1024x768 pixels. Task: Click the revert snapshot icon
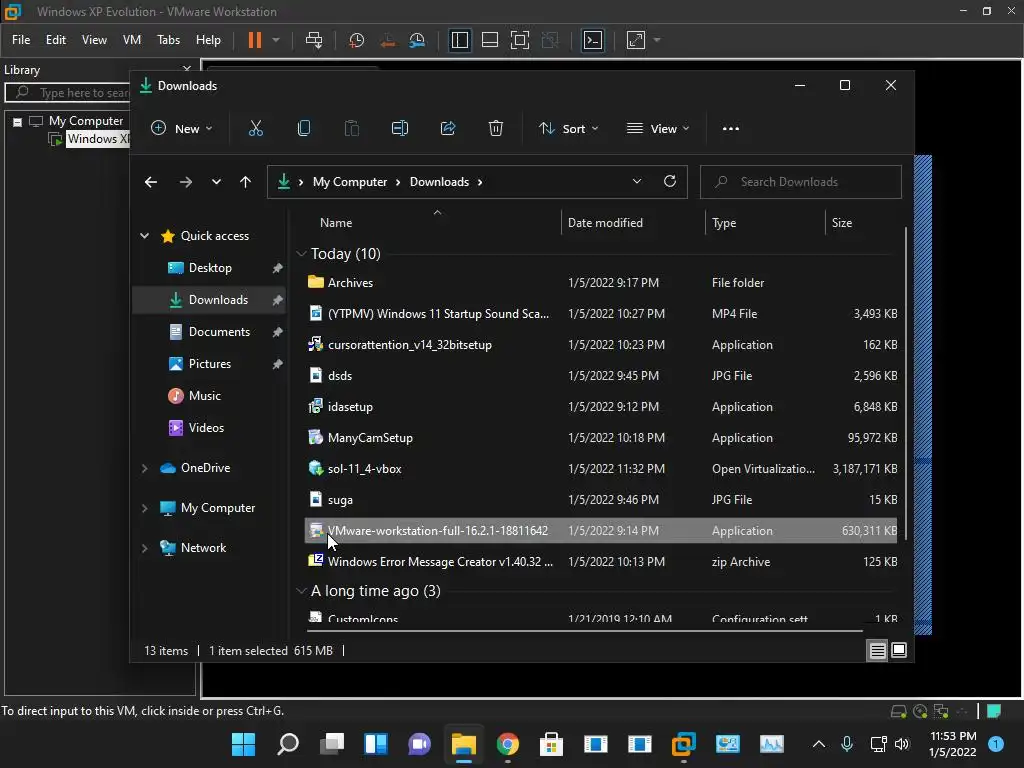[387, 40]
